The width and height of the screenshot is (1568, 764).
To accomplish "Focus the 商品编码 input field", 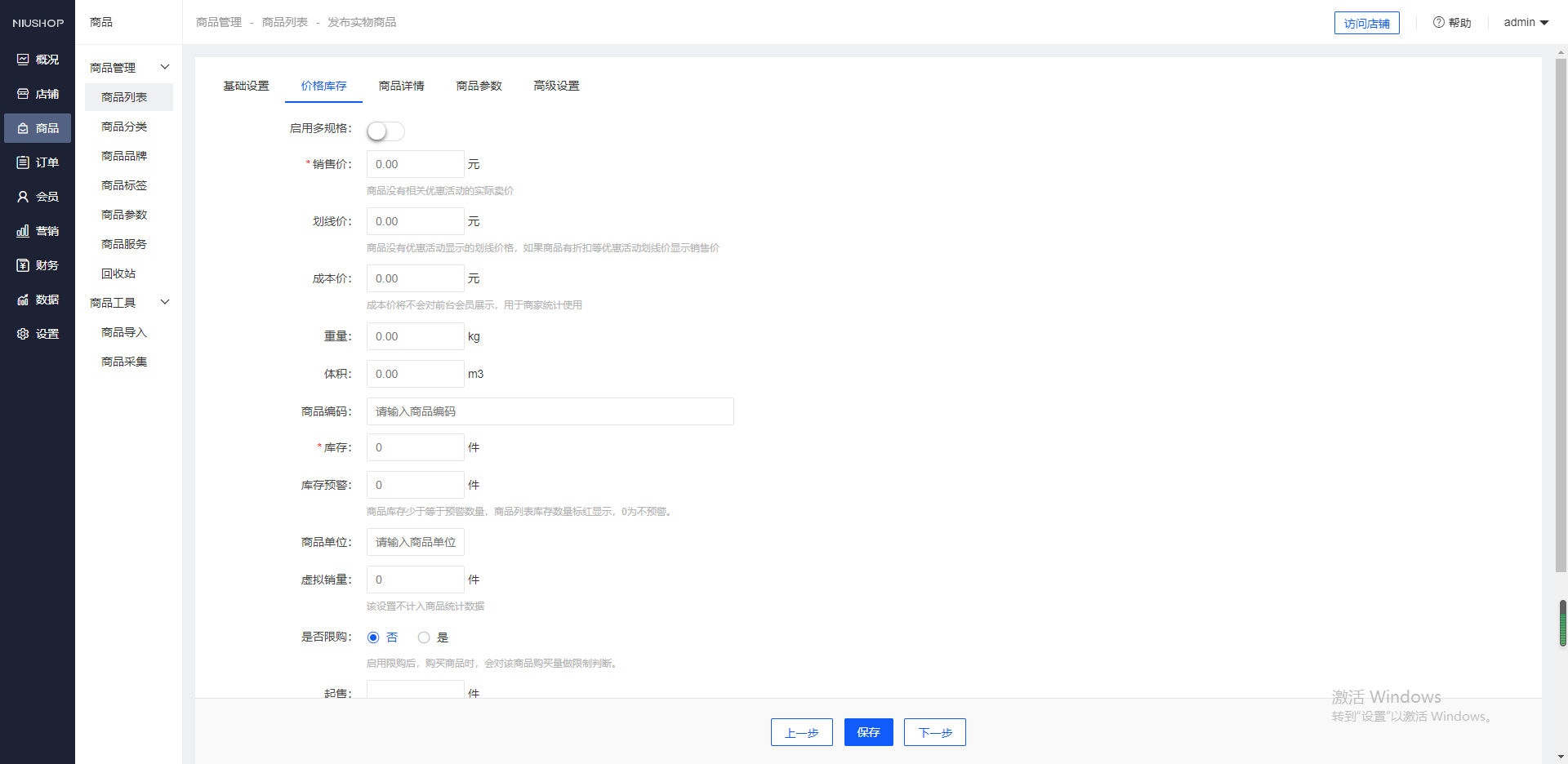I will pos(550,411).
